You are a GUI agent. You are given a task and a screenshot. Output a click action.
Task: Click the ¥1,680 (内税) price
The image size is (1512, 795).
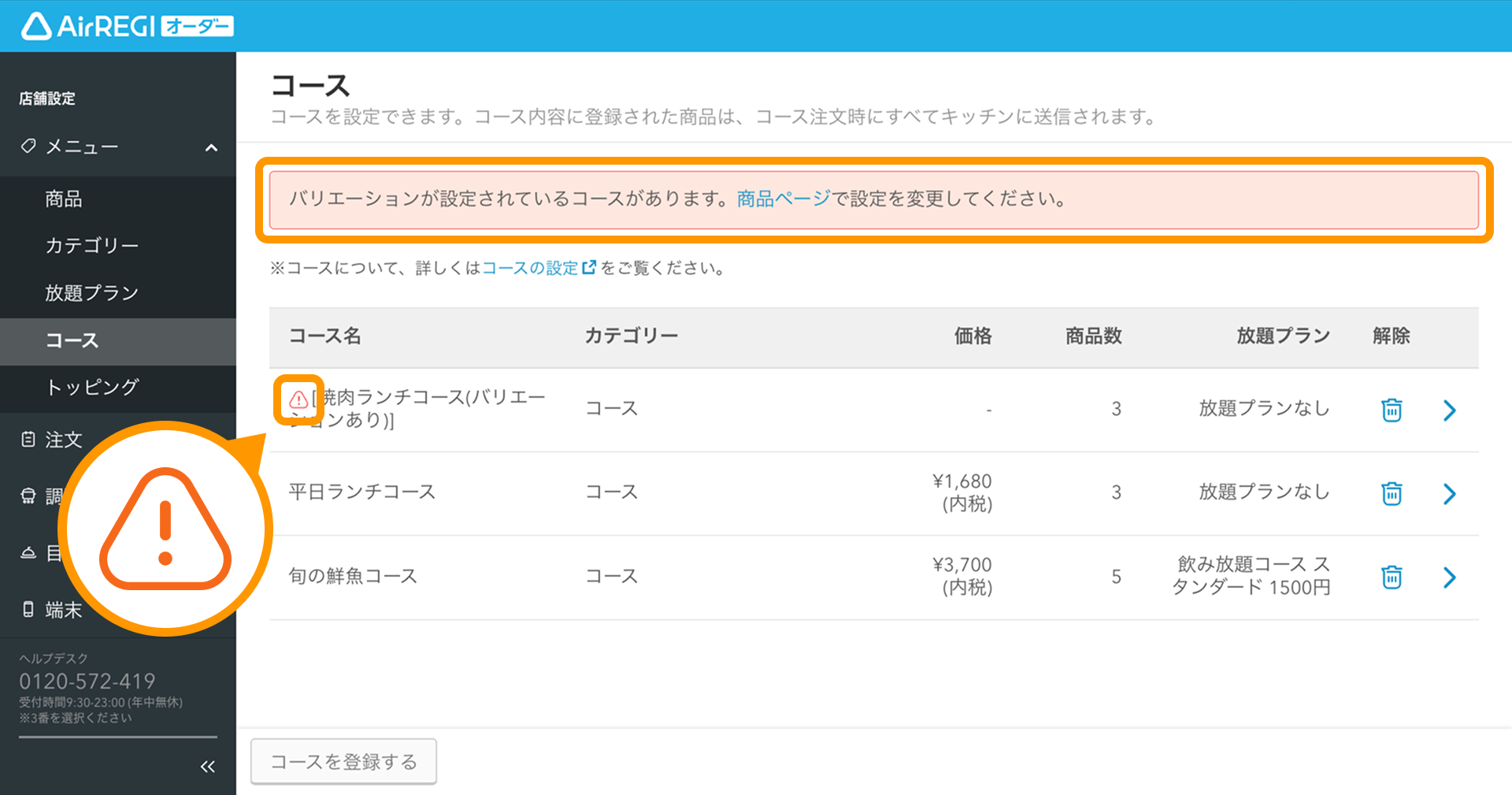(x=962, y=492)
